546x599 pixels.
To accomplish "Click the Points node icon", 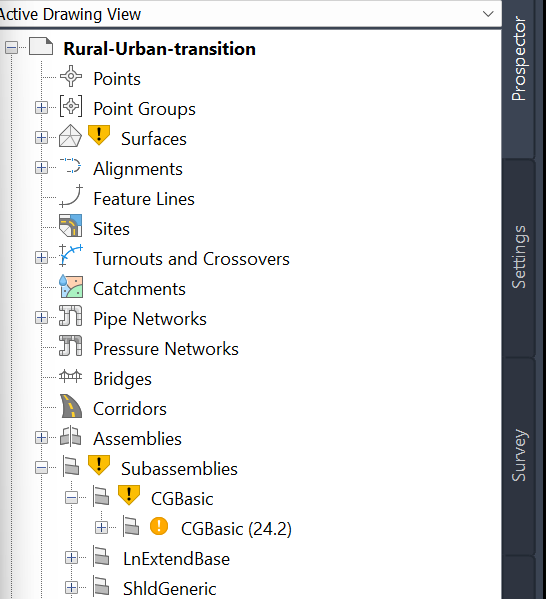I will tap(71, 76).
